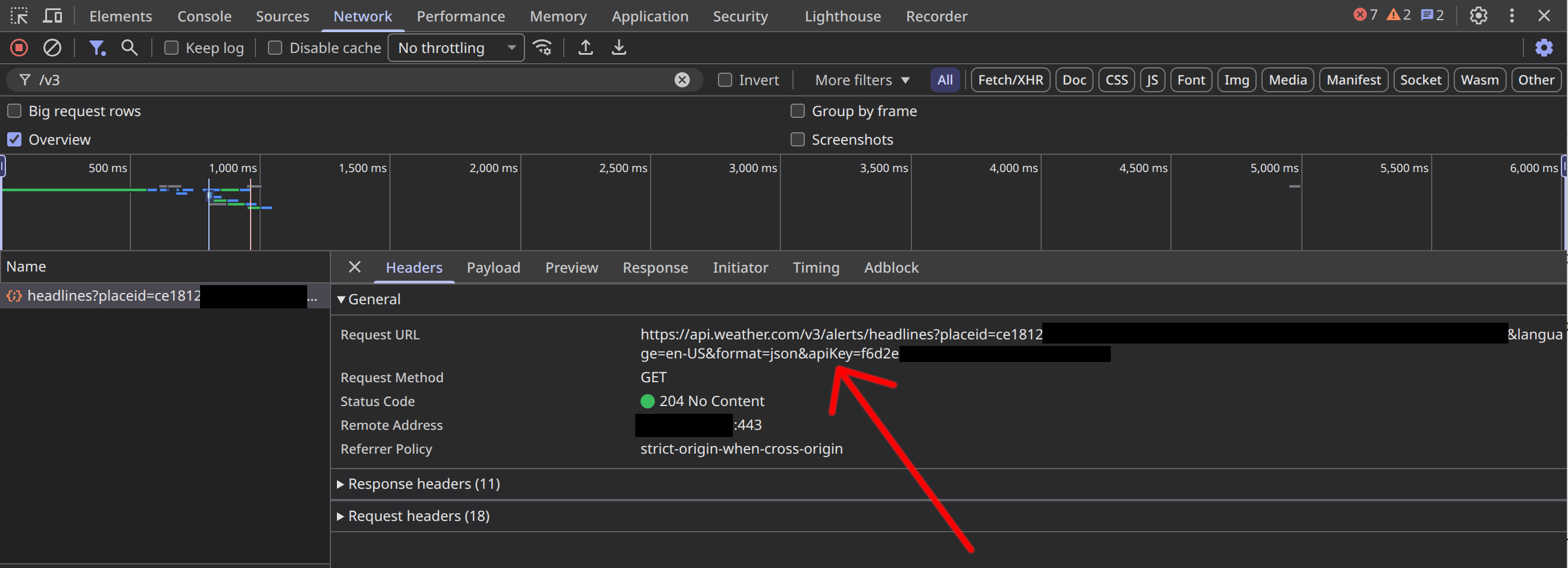Open Network panel settings gear
1568x568 pixels.
(1544, 48)
